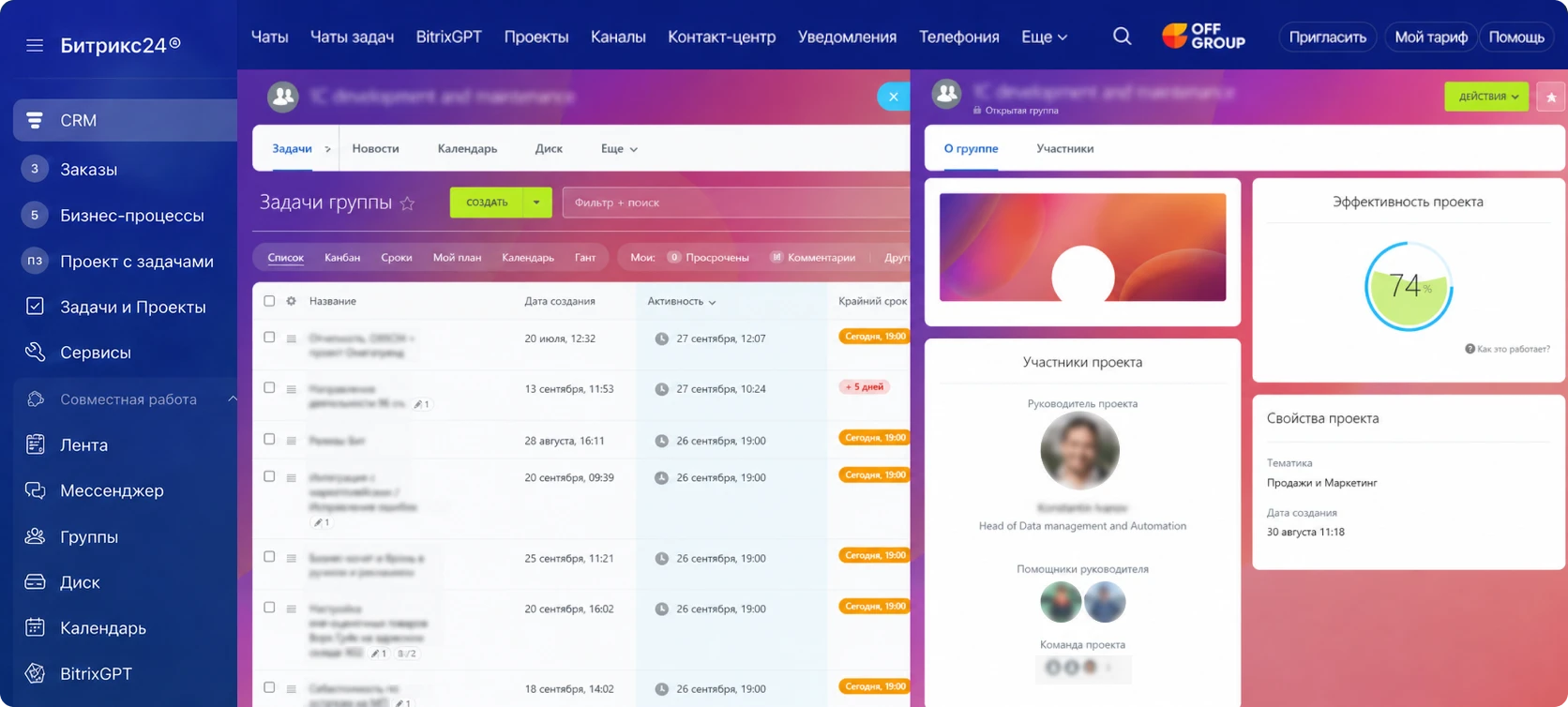
Task: Toggle the select-all checkbox in the task table header
Action: [x=269, y=301]
